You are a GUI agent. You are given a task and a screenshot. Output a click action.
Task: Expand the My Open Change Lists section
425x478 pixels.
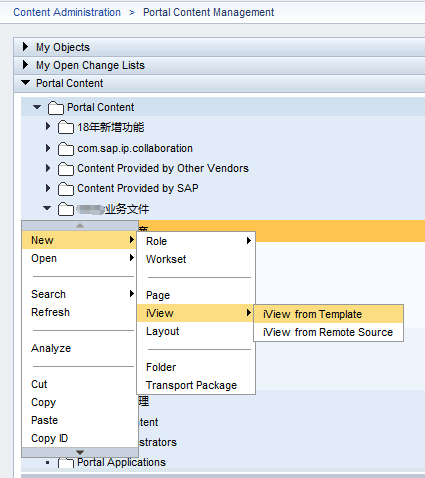25,65
